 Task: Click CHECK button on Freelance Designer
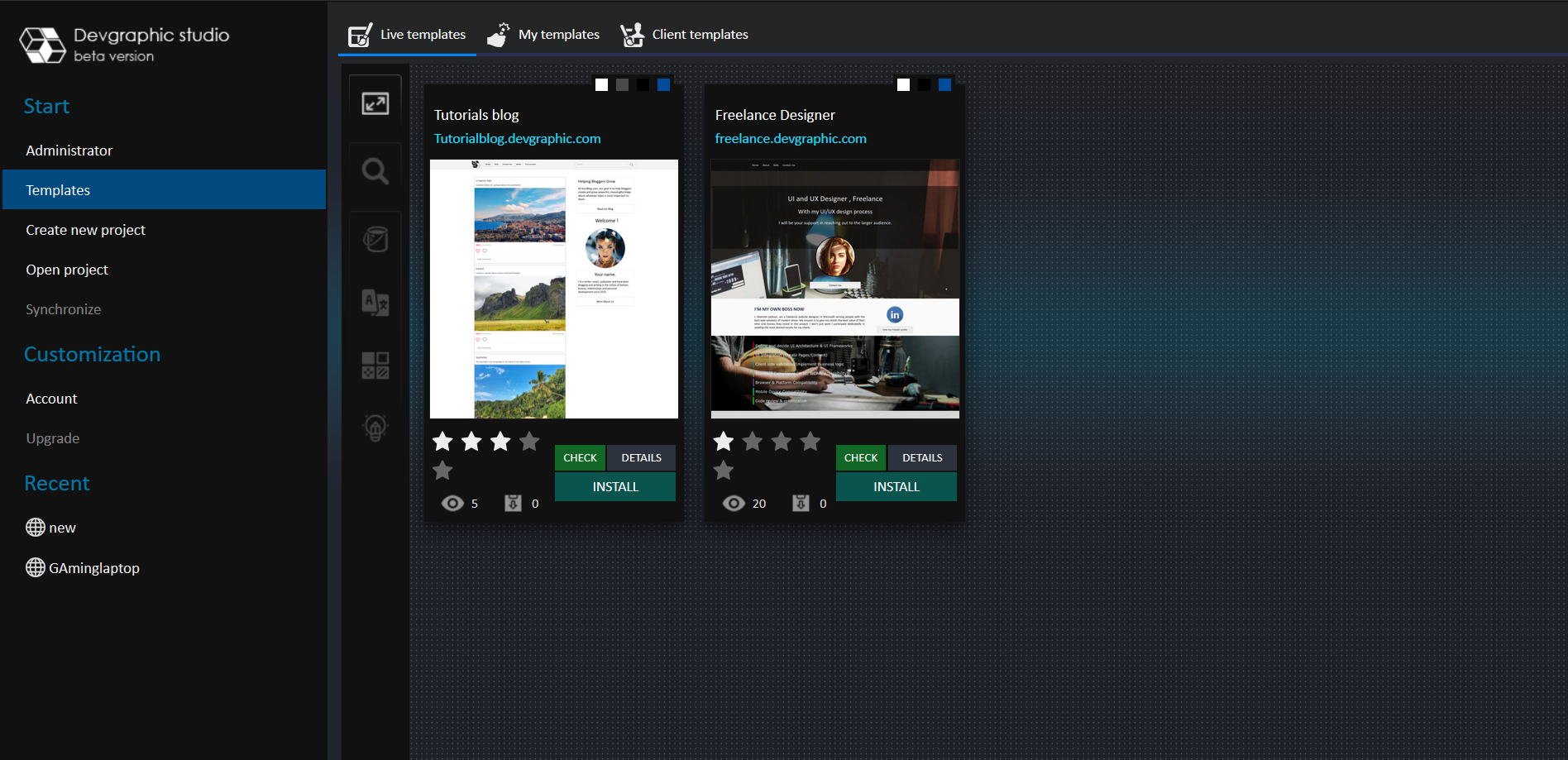861,457
